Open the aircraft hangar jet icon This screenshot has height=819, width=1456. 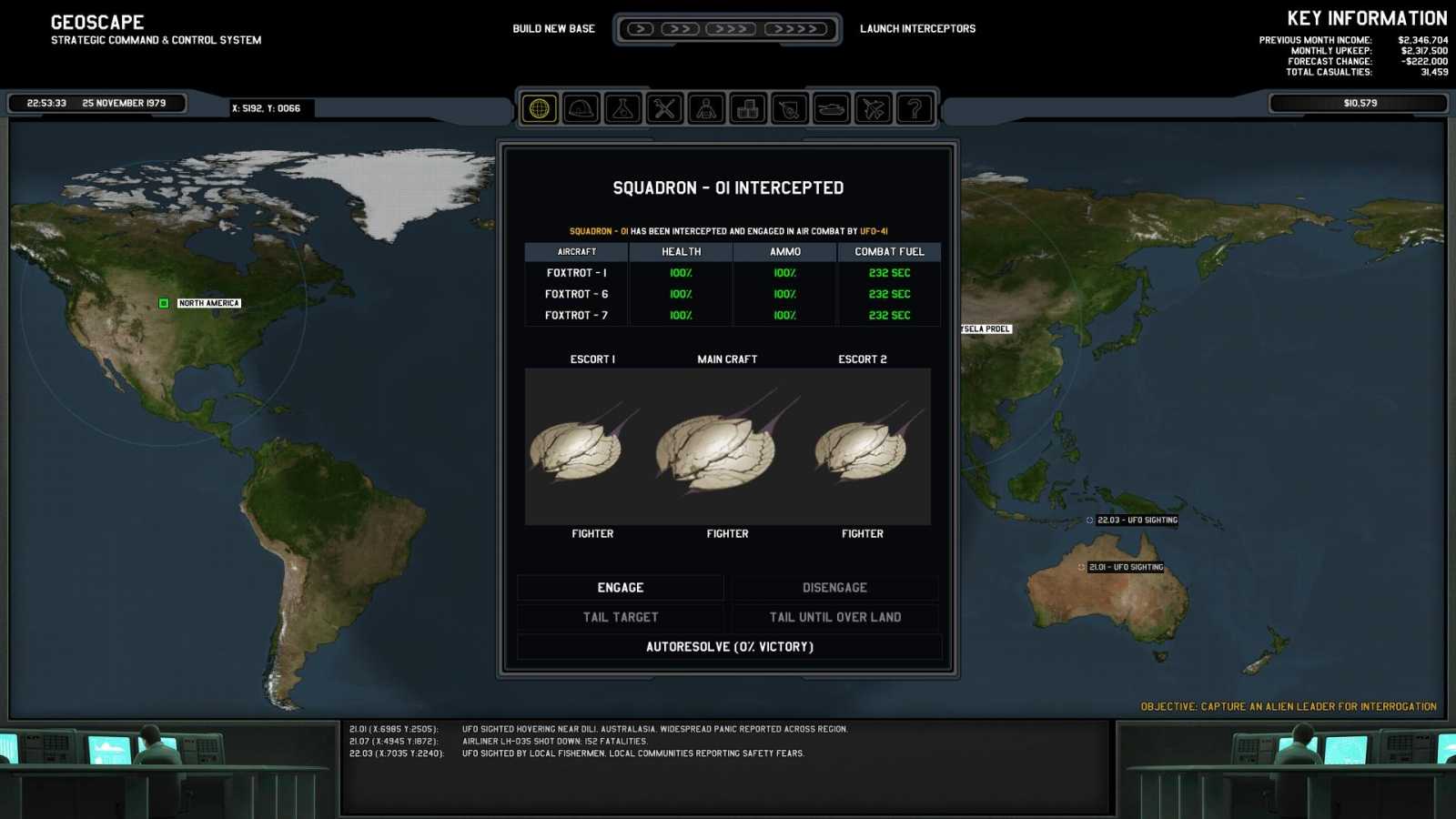[x=874, y=109]
